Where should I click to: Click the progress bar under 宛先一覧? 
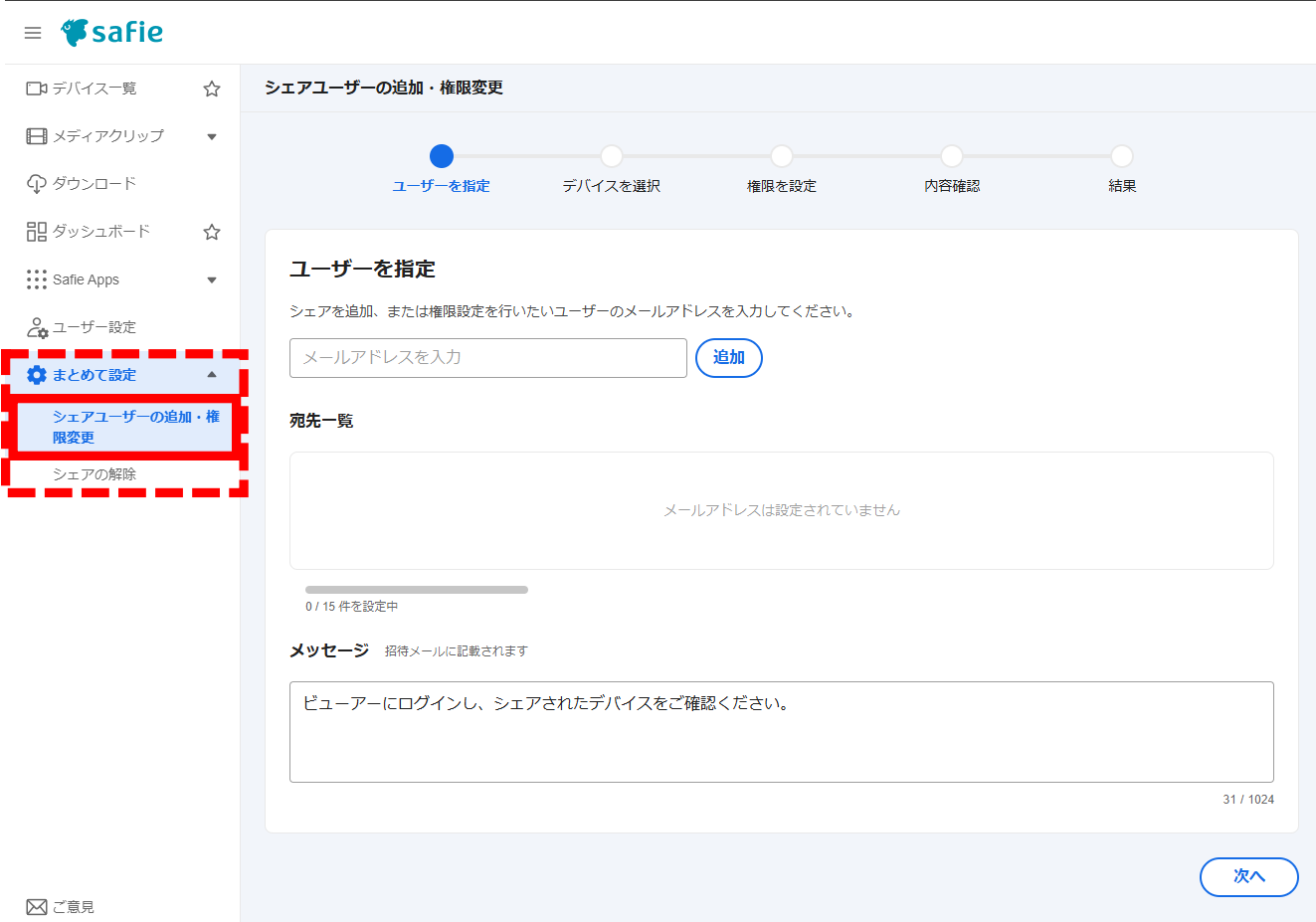coord(416,589)
